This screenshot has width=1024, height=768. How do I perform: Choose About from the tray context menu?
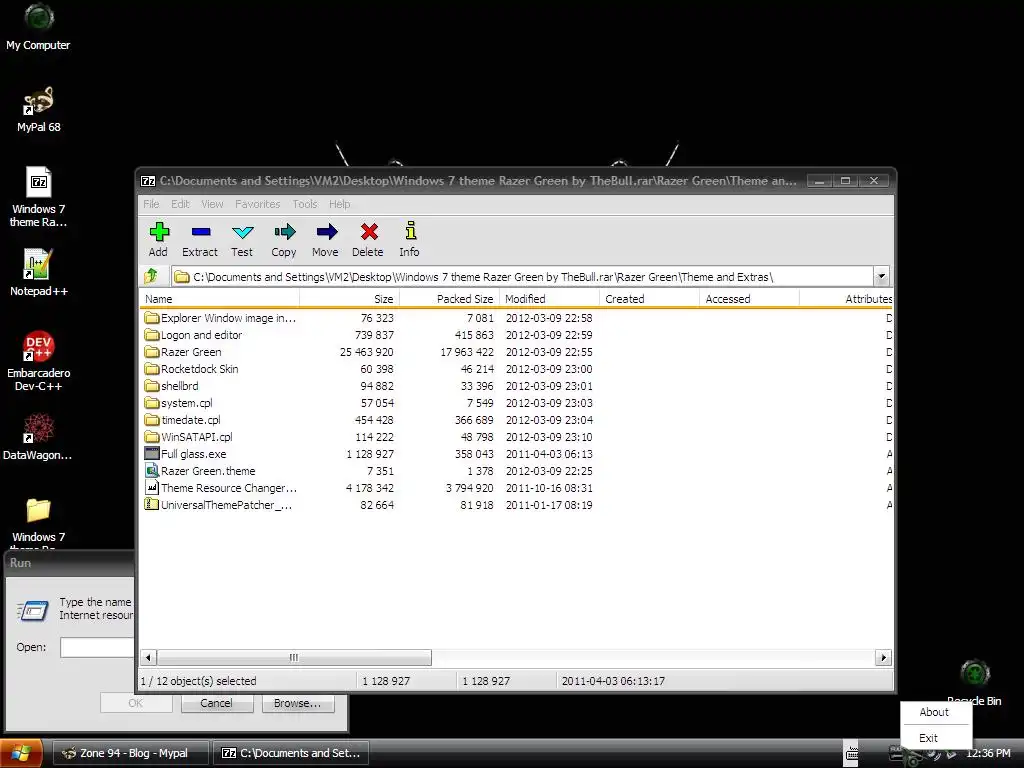936,712
